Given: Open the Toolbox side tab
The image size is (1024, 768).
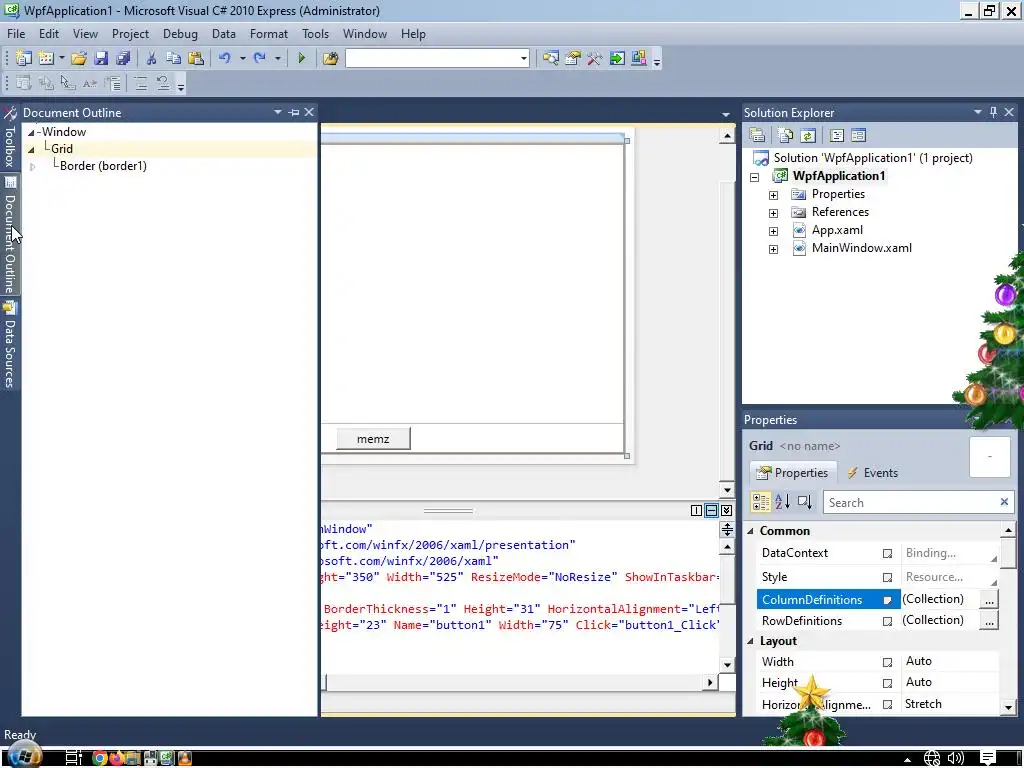Looking at the screenshot, I should pos(9,139).
